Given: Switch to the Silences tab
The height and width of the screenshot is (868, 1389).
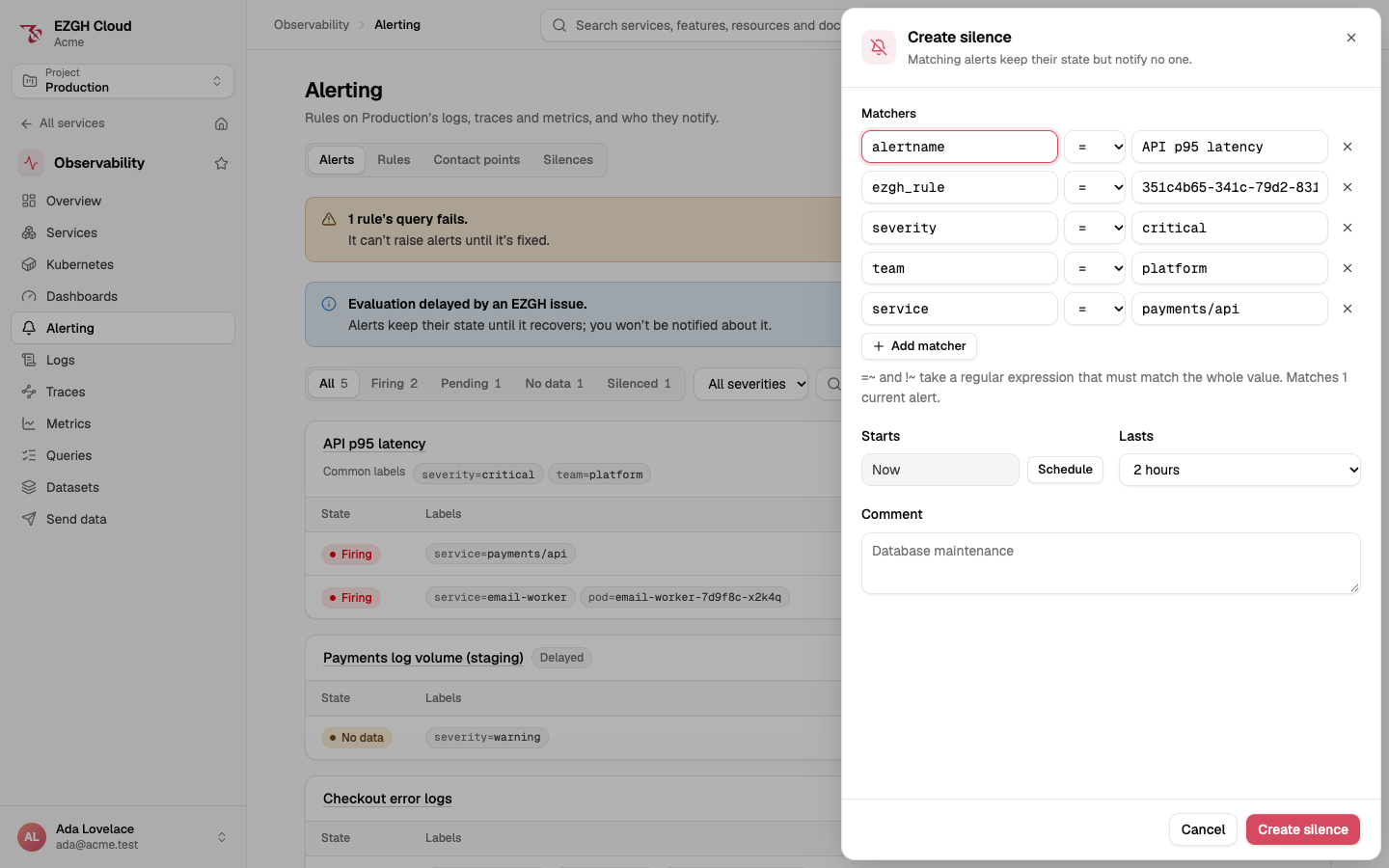Looking at the screenshot, I should (568, 160).
